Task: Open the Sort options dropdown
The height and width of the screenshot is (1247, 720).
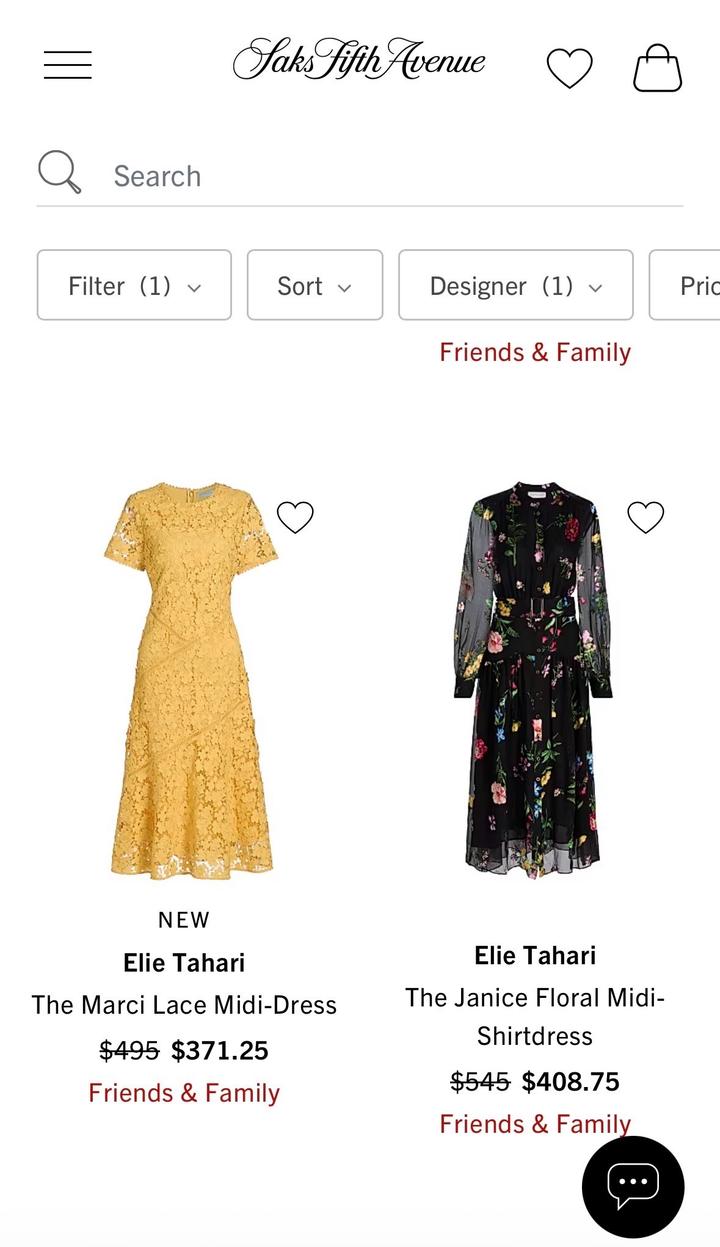Action: click(314, 285)
